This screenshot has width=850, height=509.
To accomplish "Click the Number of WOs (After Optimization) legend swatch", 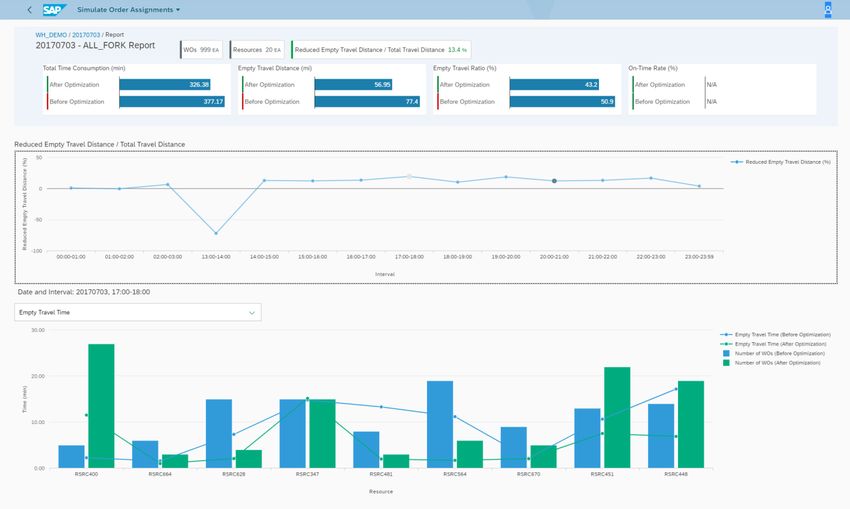I will [726, 362].
